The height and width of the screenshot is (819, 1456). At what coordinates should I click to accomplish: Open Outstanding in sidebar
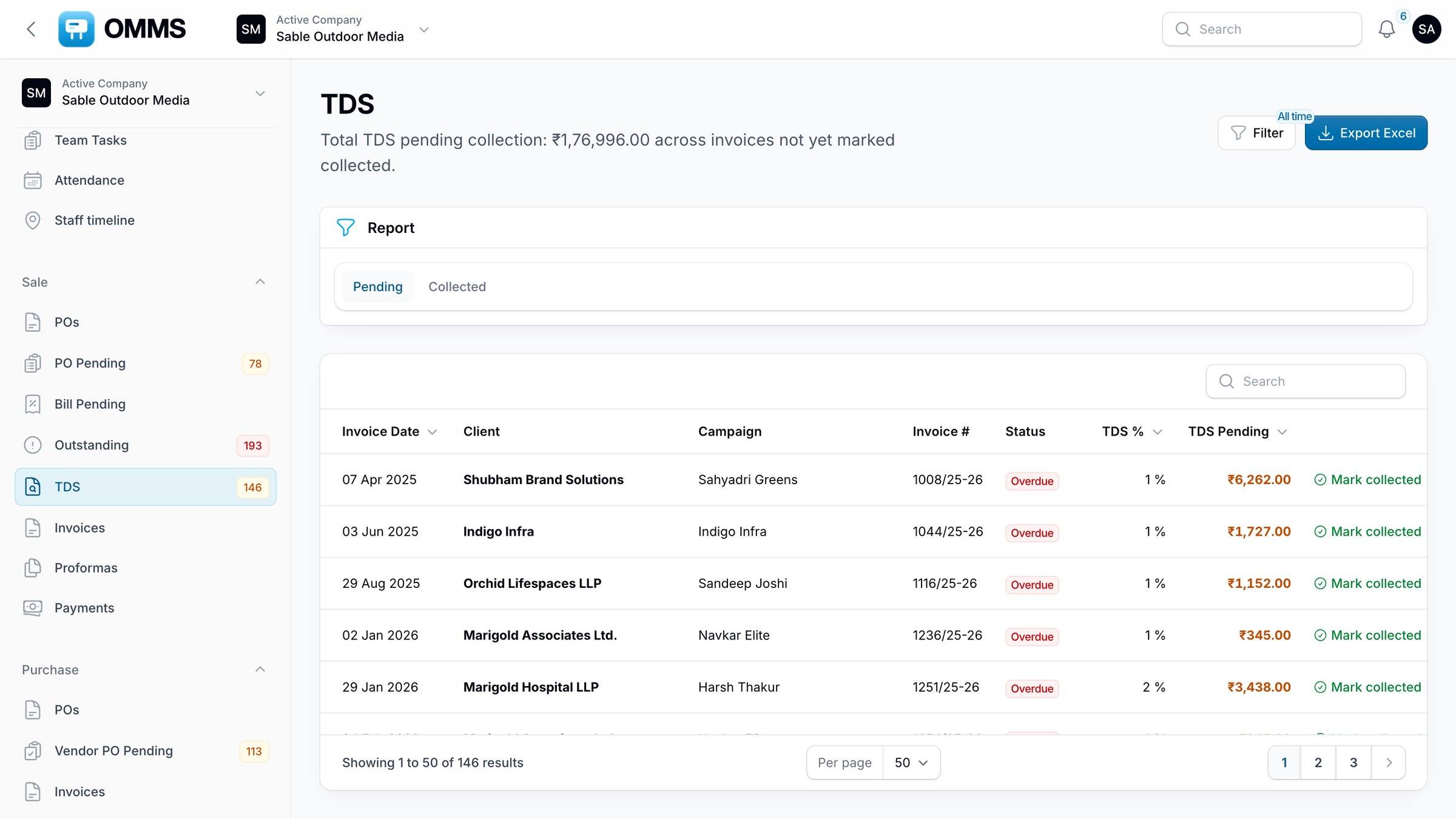(x=146, y=445)
